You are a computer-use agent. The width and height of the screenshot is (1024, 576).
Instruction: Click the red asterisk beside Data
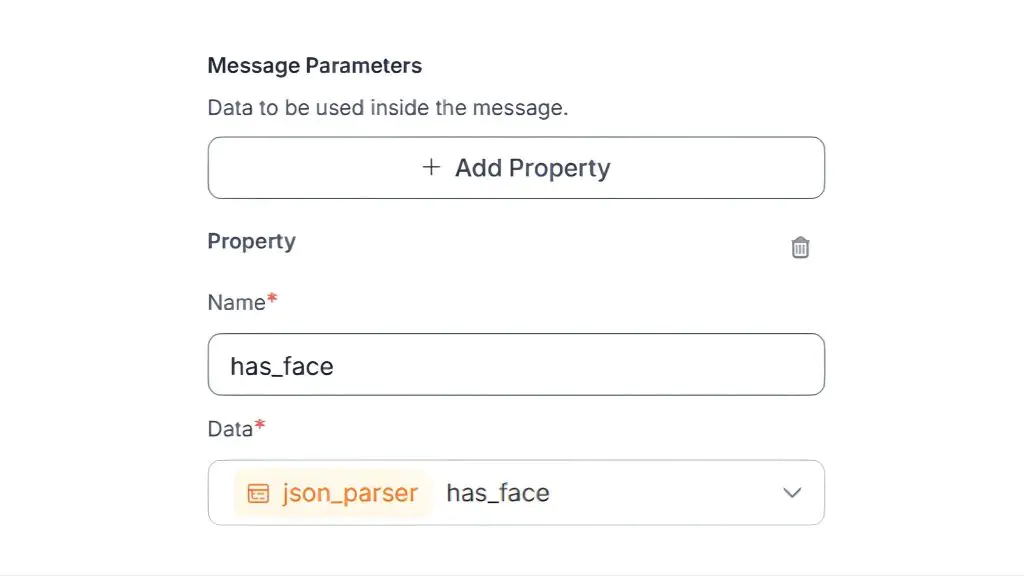coord(260,427)
